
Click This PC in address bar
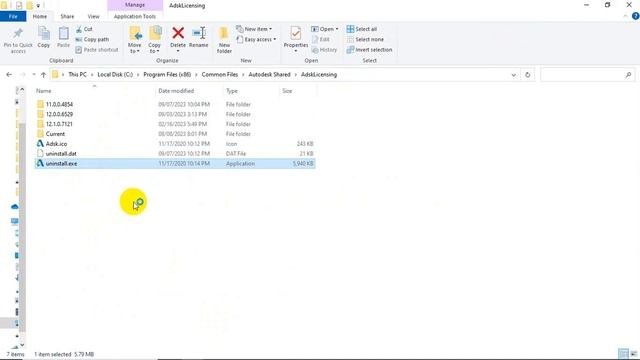(x=77, y=75)
